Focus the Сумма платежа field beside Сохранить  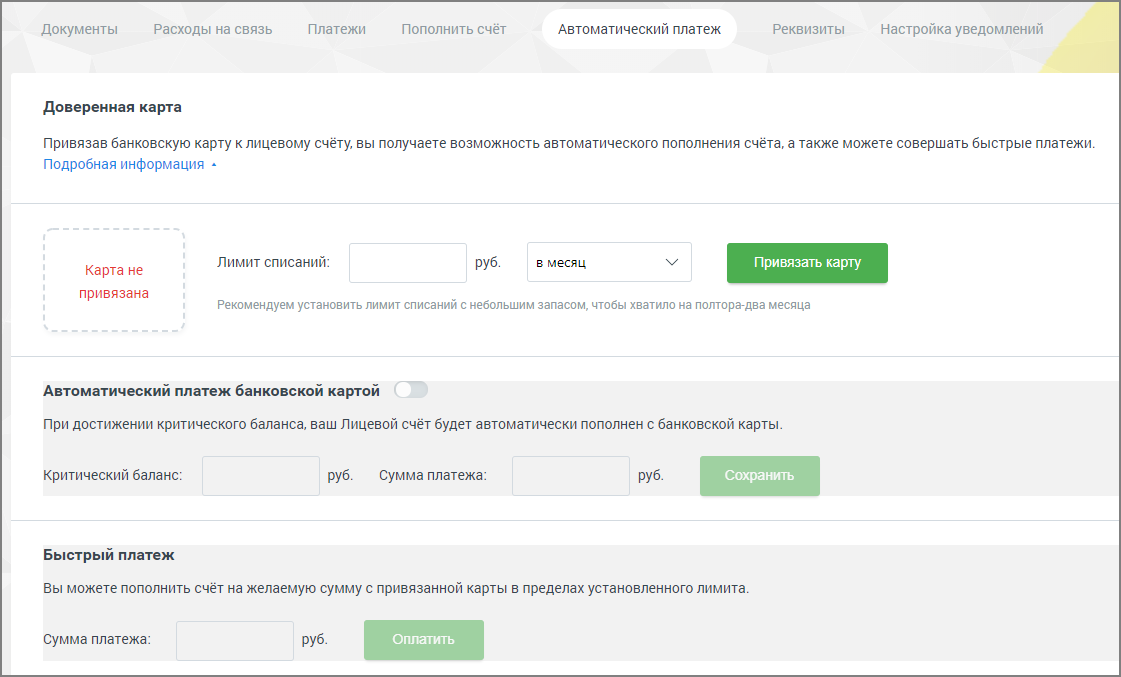tap(571, 475)
